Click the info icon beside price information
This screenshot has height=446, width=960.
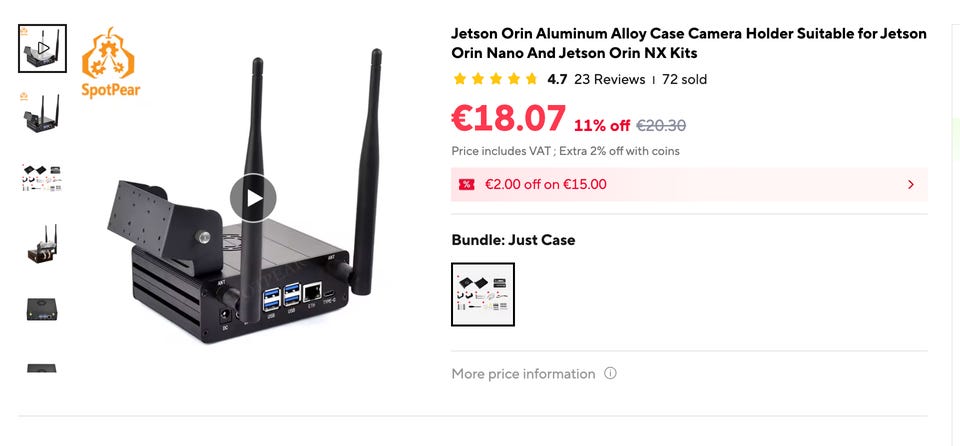(610, 374)
